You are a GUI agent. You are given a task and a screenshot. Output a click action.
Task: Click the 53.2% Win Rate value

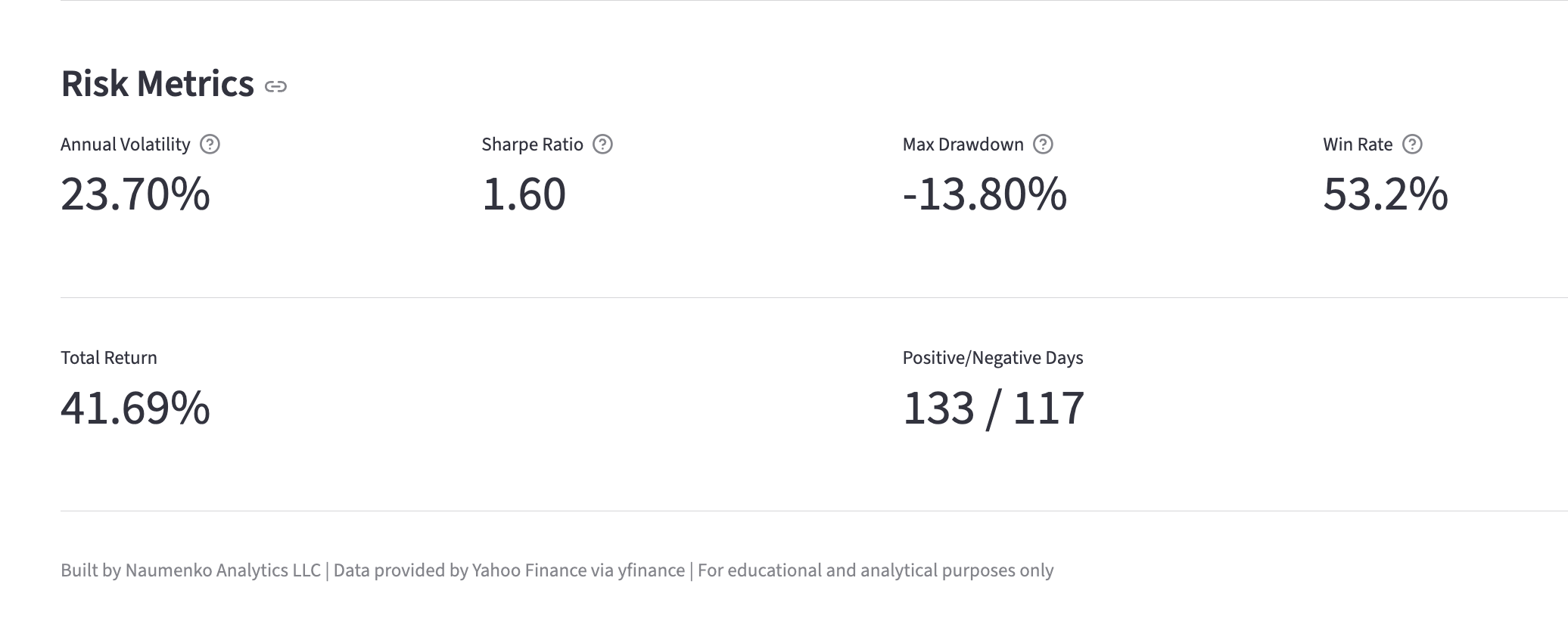(x=1386, y=194)
